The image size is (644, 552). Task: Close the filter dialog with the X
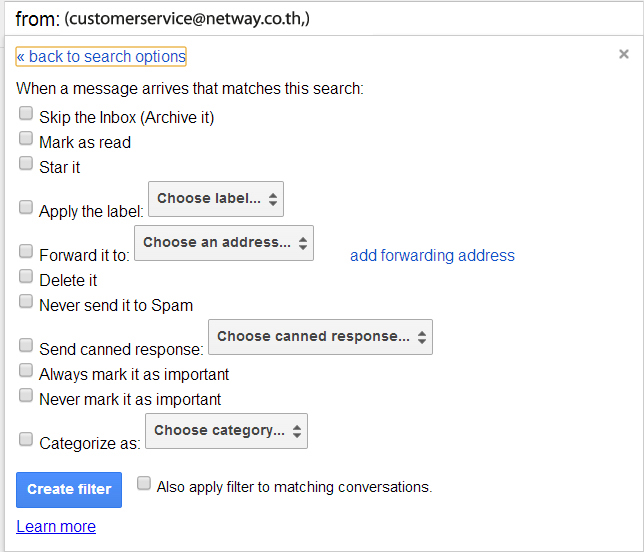tap(623, 55)
